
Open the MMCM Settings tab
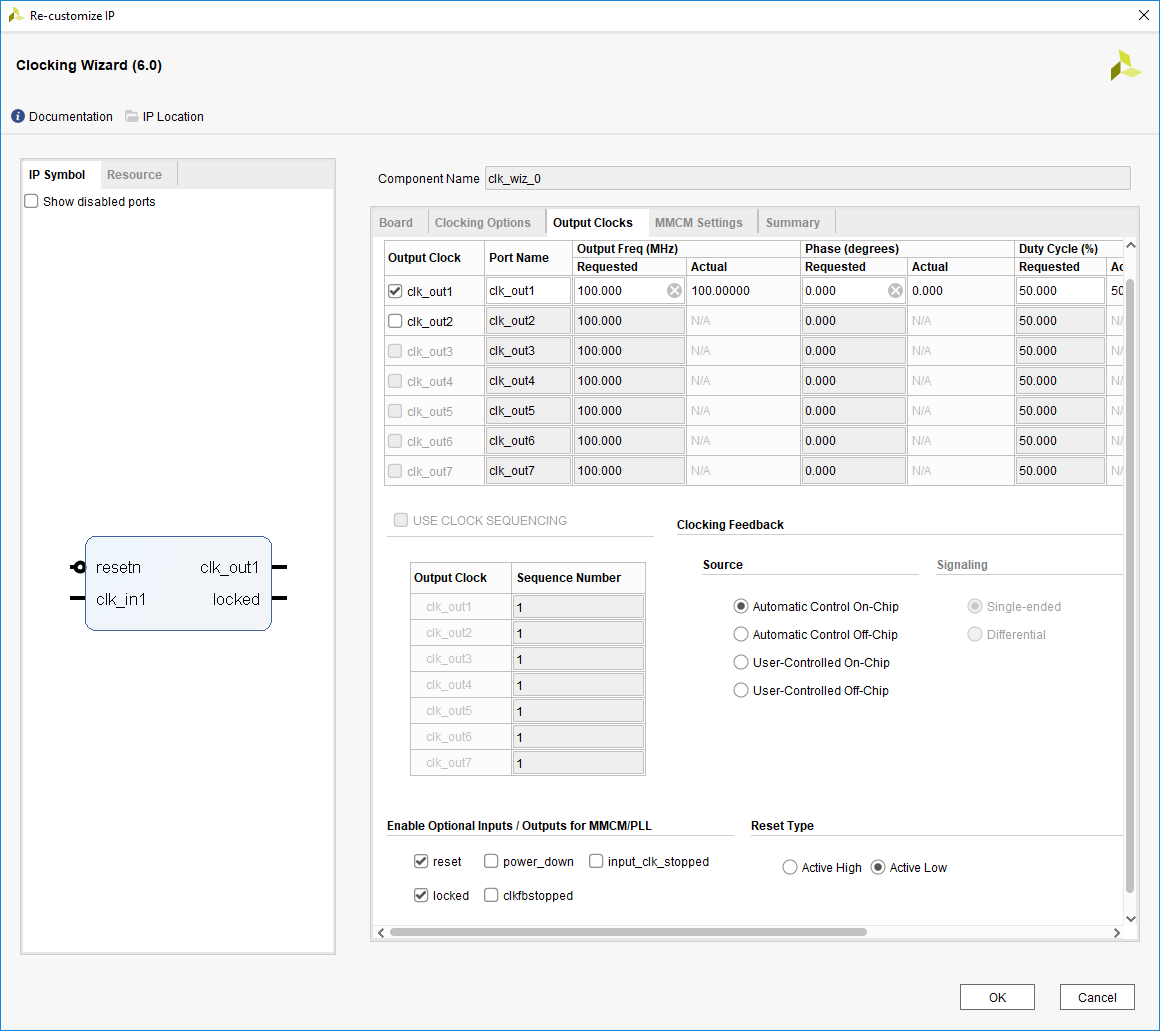[698, 223]
